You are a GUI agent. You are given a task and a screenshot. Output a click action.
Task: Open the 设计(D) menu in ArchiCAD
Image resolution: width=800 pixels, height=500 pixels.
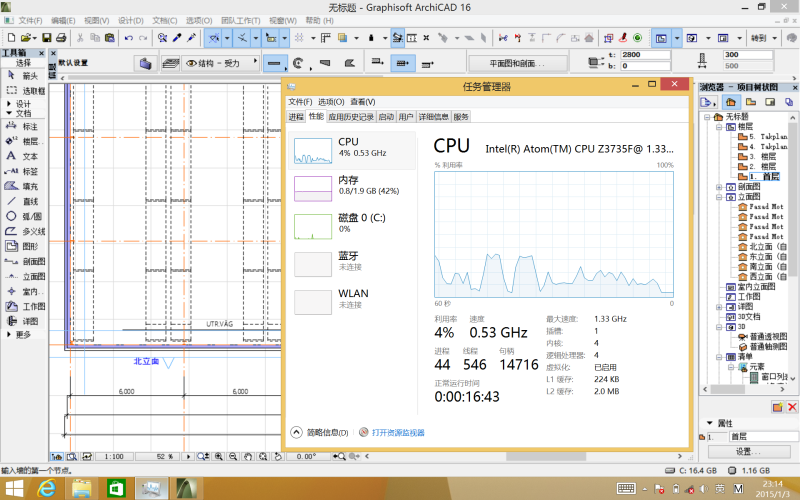(130, 20)
